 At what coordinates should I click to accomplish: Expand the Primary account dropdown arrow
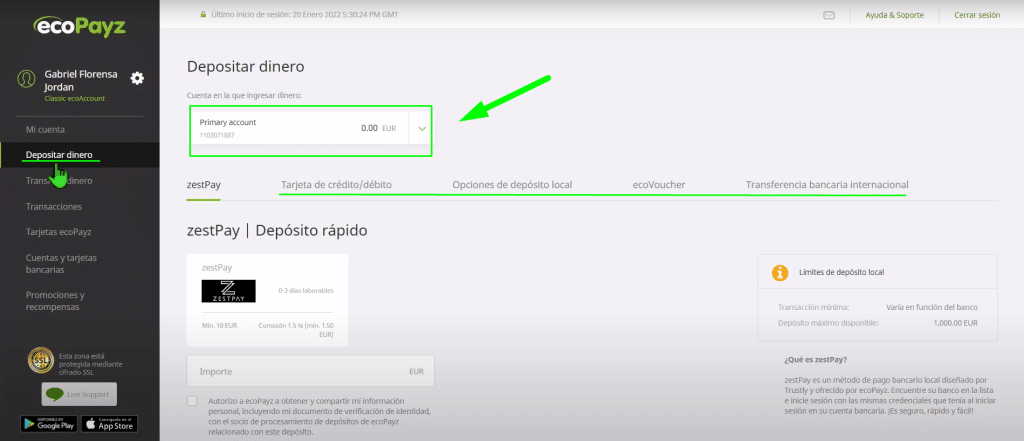click(x=422, y=128)
